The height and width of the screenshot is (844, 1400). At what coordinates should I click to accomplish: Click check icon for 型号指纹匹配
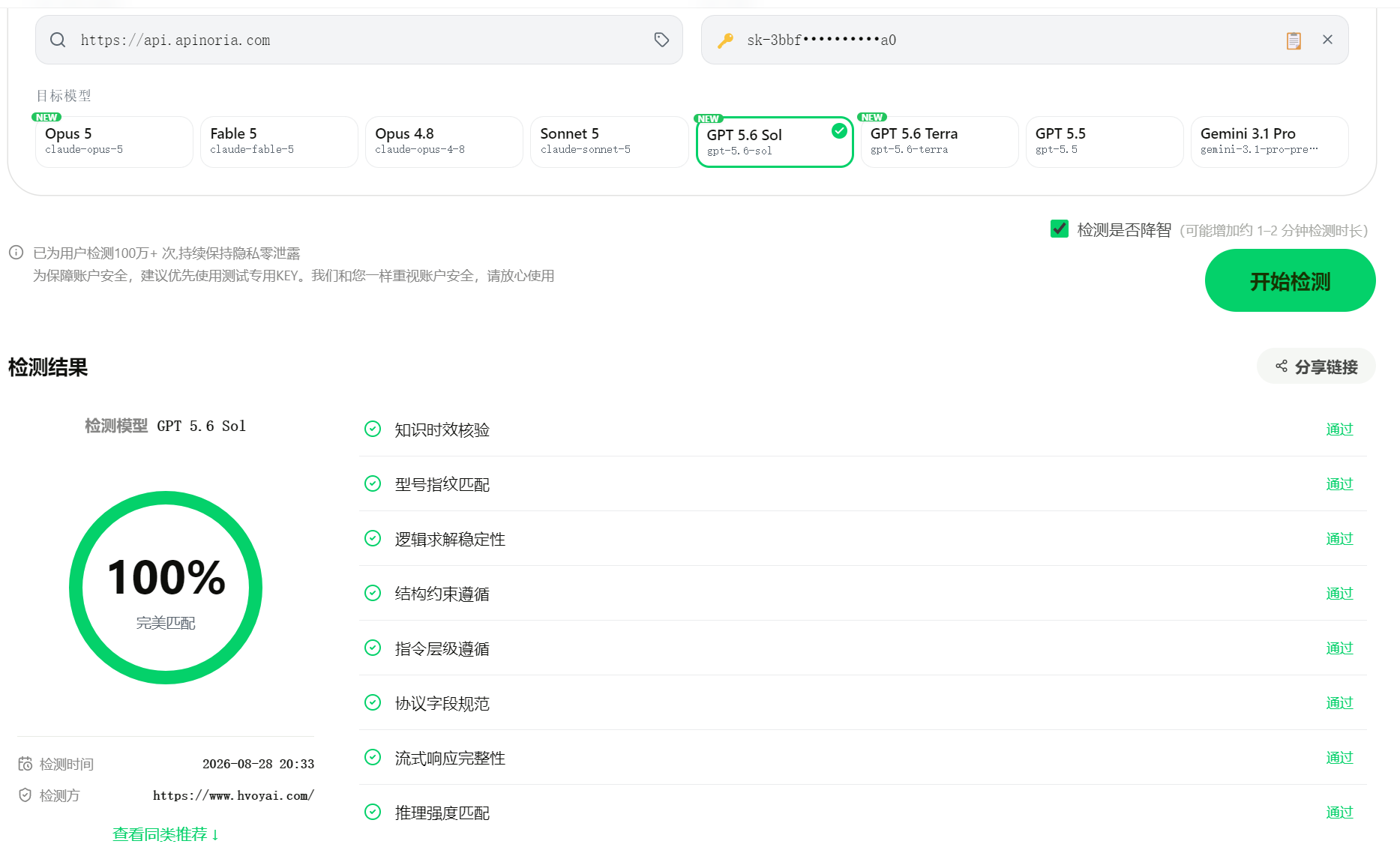(373, 483)
